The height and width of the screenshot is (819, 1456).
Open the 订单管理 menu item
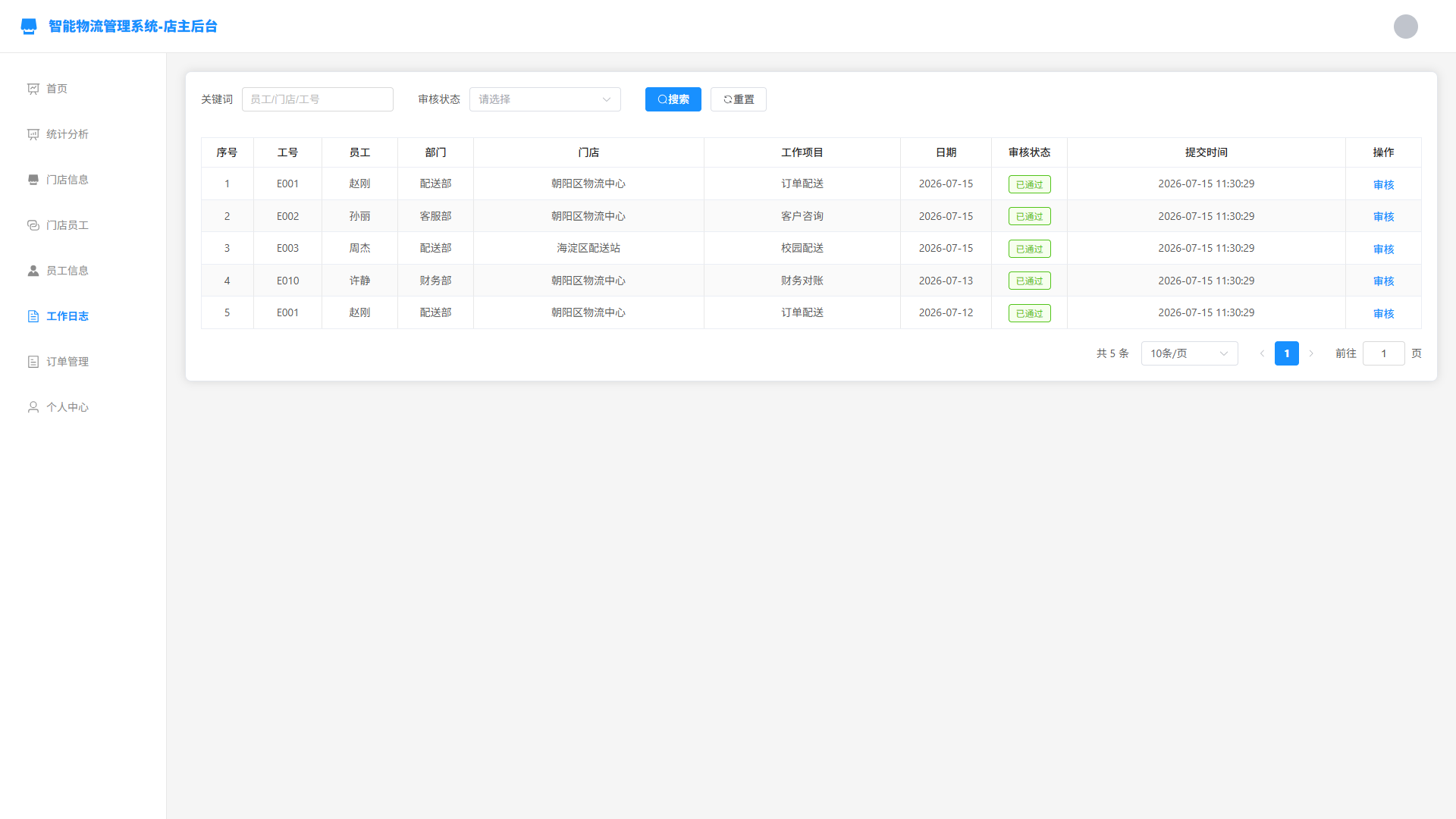click(83, 362)
